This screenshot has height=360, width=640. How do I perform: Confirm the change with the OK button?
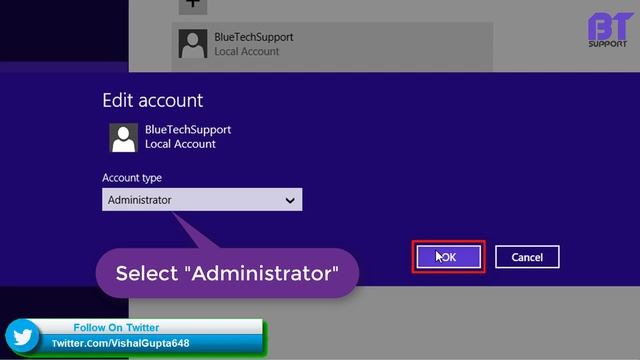coord(449,257)
